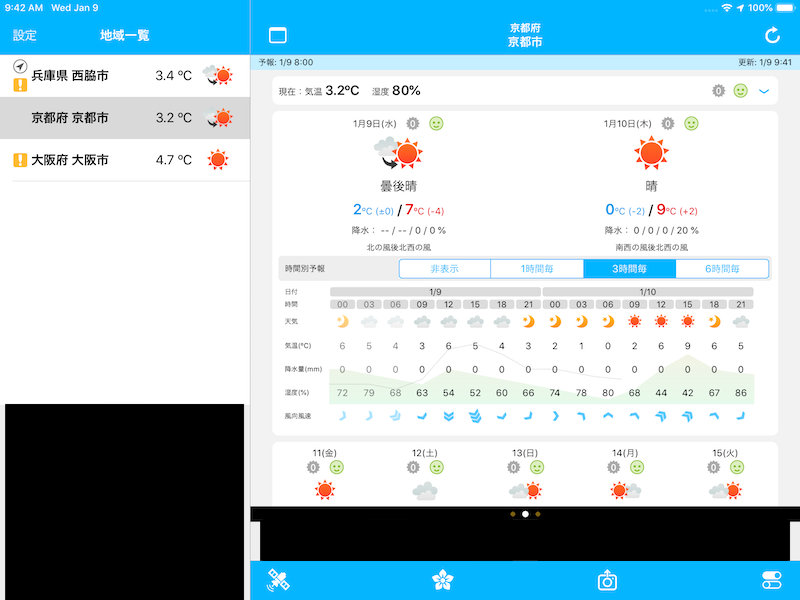Open 設定 settings

[x=25, y=36]
